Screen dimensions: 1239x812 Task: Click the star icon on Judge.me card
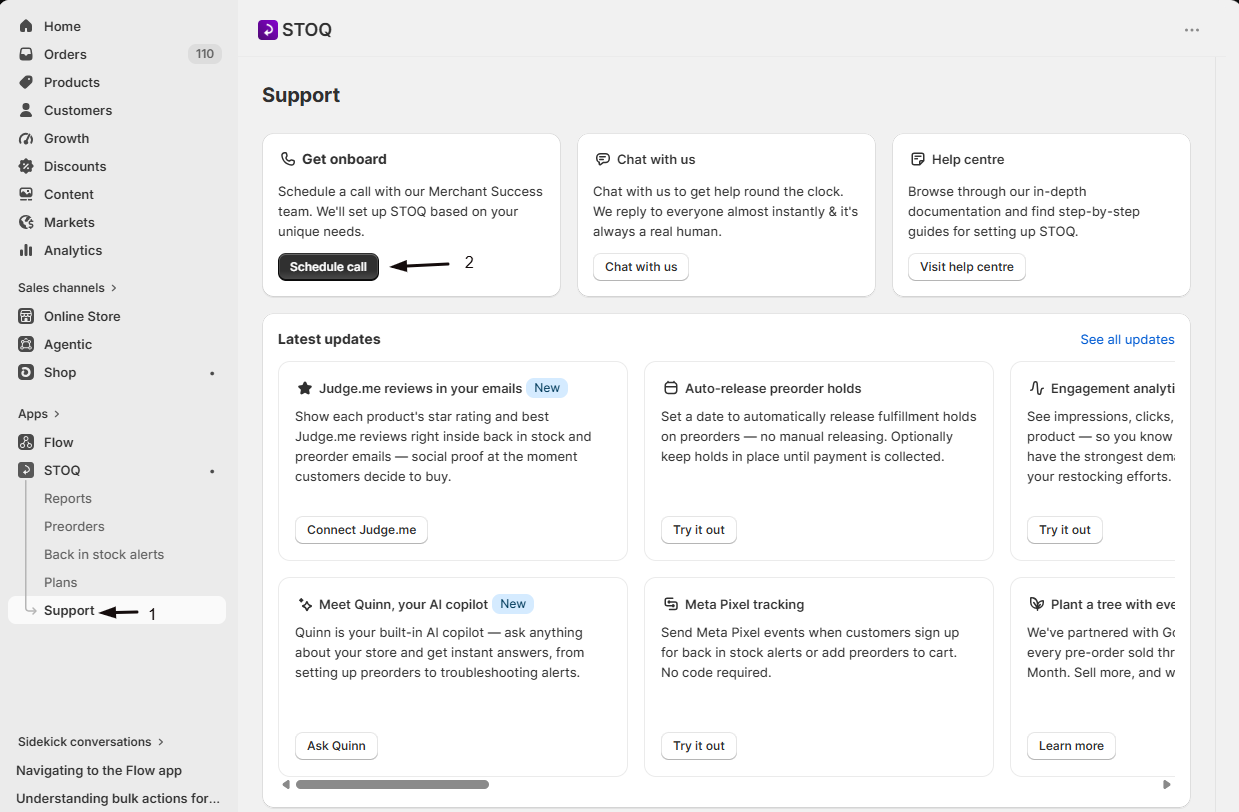(305, 388)
